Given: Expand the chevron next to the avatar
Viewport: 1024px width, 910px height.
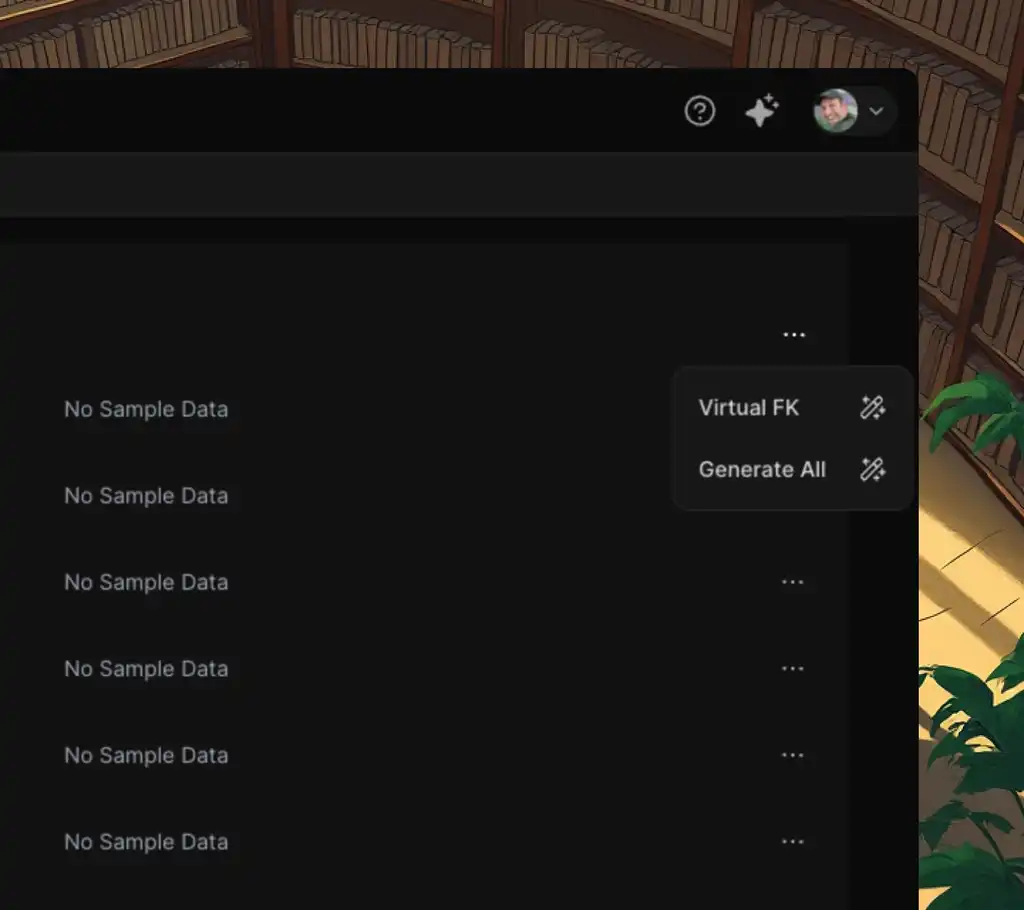Looking at the screenshot, I should click(x=877, y=111).
